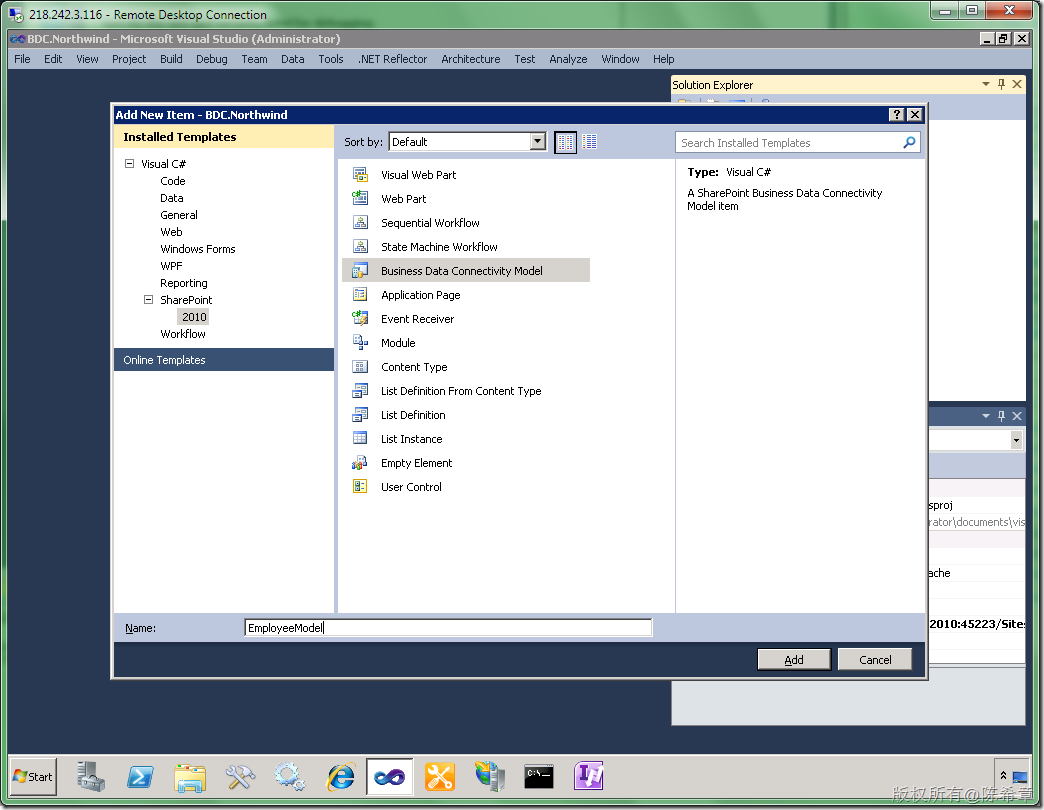1044x810 pixels.
Task: Switch template list to small icons view
Action: (x=566, y=142)
